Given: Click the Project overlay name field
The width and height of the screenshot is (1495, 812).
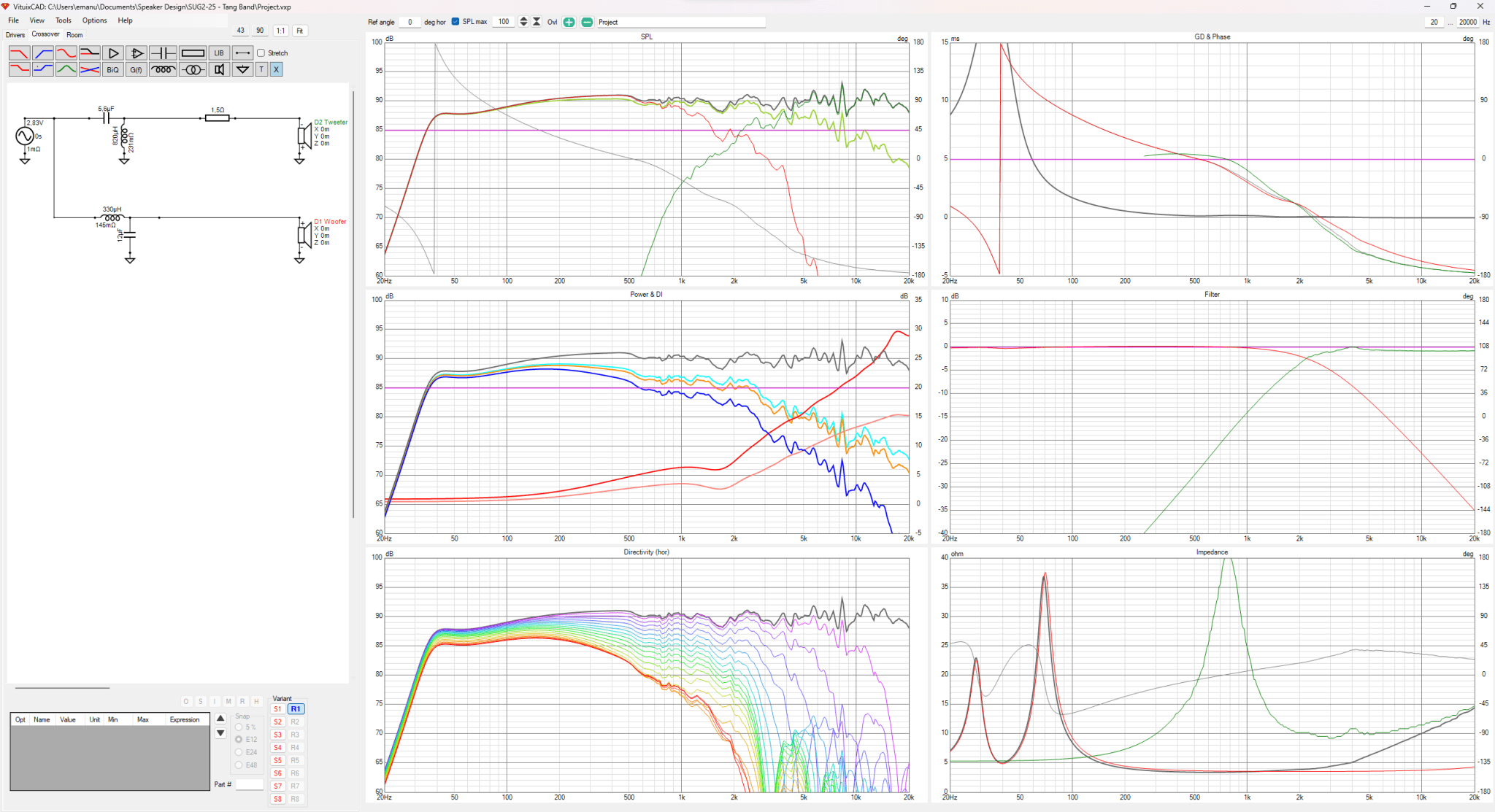Looking at the screenshot, I should point(681,22).
